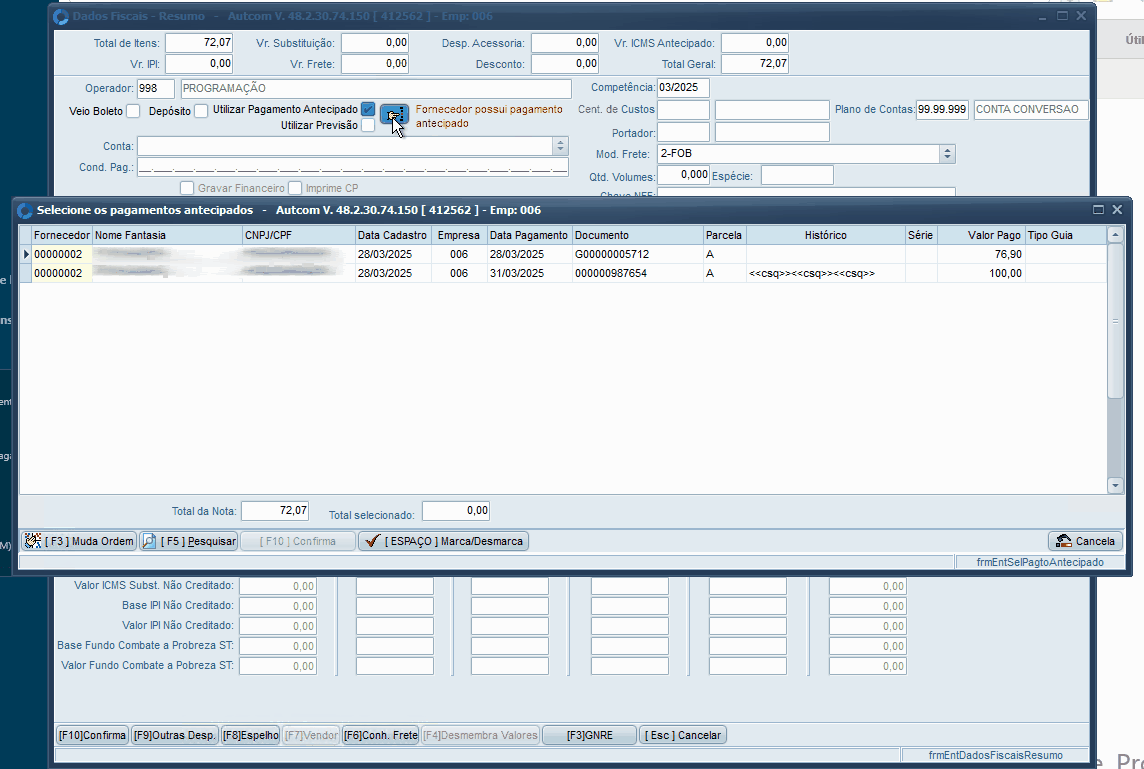Screen dimensions: 1144x769
Task: Click the Vr. ICMS Antecipado field
Action: point(754,42)
